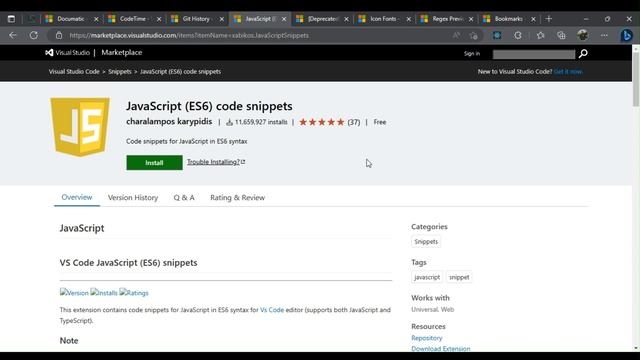
Task: Open the Download Extension link
Action: coord(441,349)
